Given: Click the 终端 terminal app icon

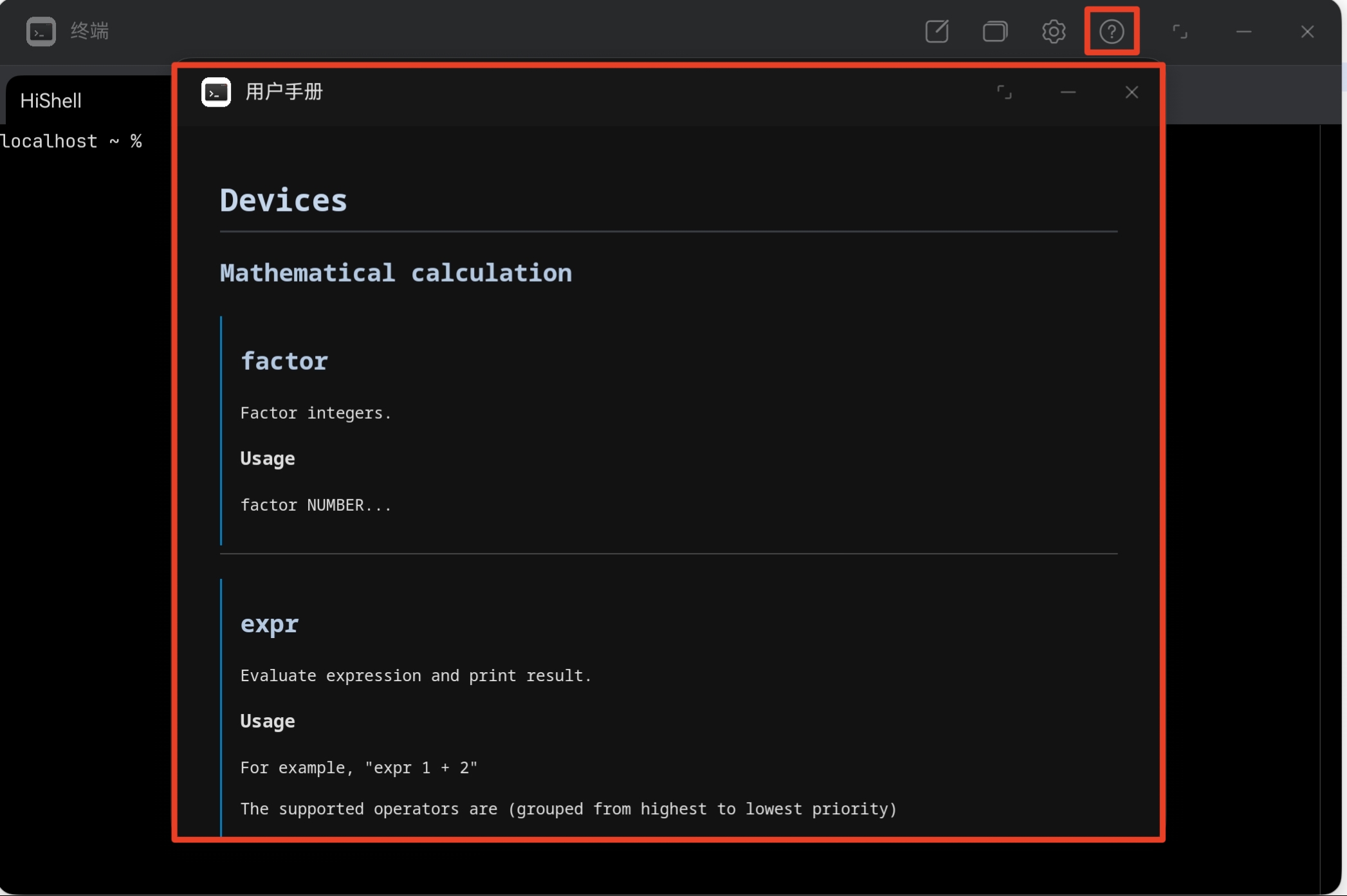Looking at the screenshot, I should pos(41,31).
